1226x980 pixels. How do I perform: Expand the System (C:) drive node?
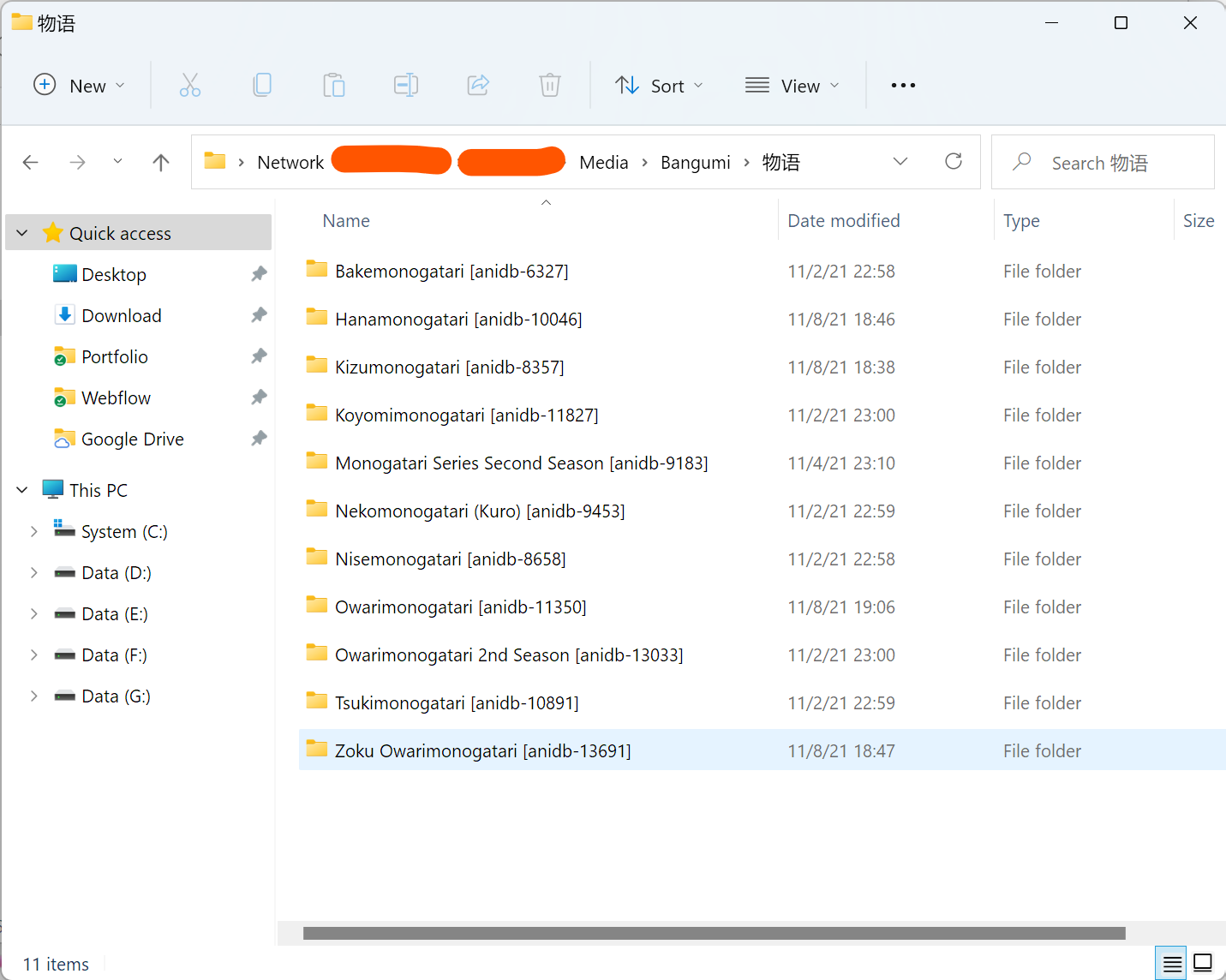click(x=34, y=531)
